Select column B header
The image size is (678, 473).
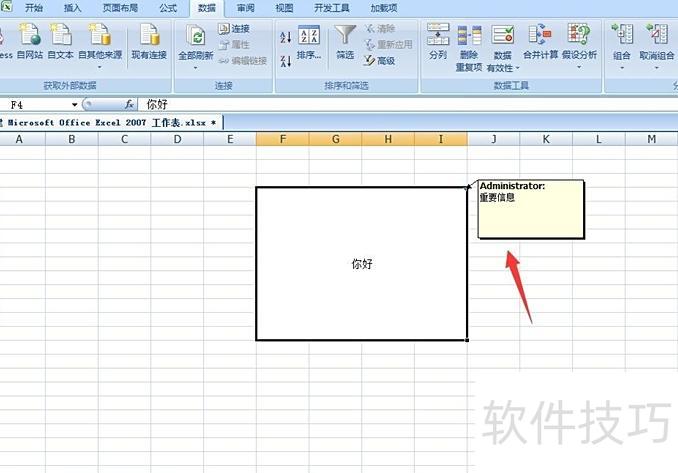[x=72, y=139]
